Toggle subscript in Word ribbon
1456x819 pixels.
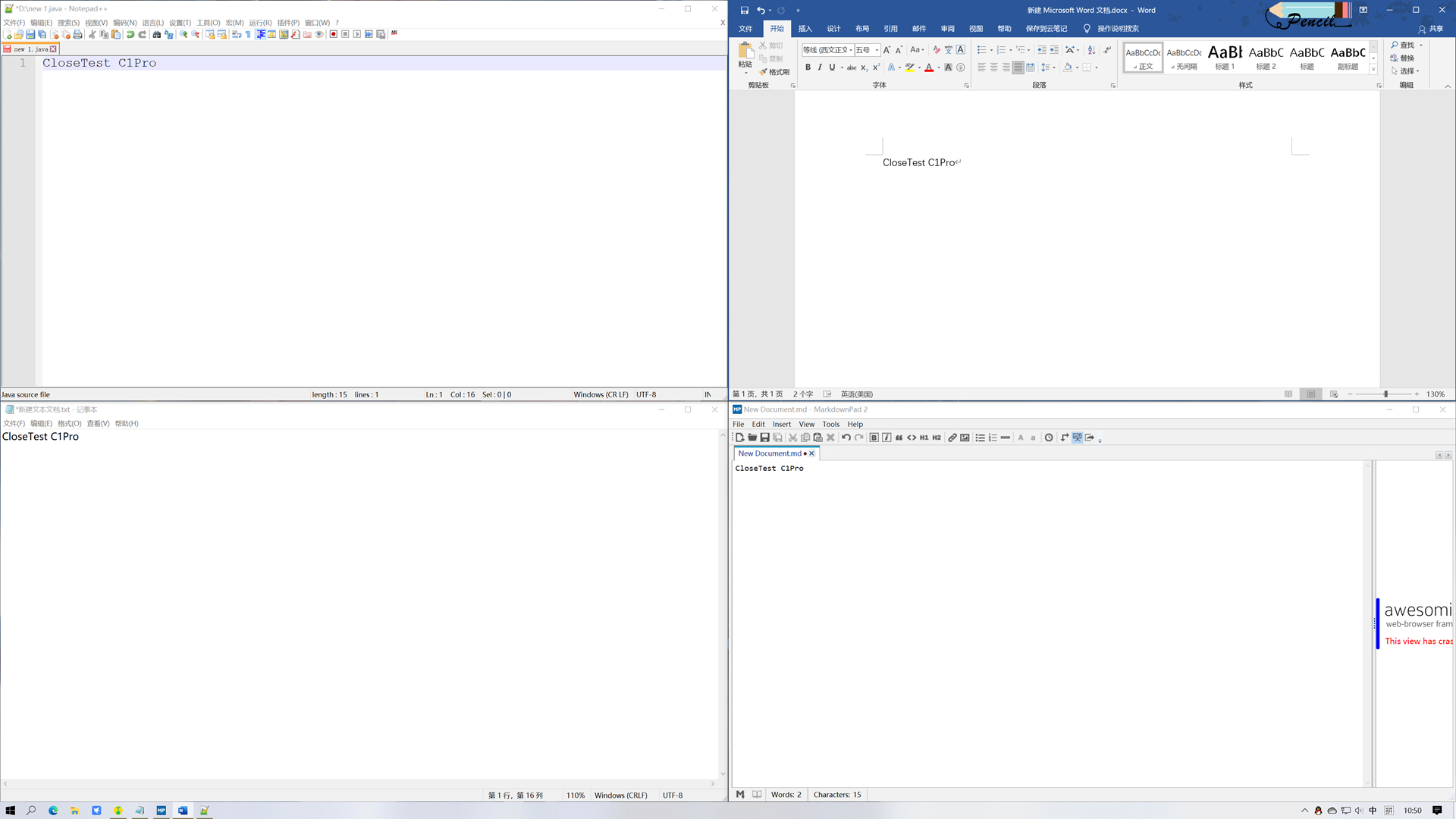(x=864, y=67)
